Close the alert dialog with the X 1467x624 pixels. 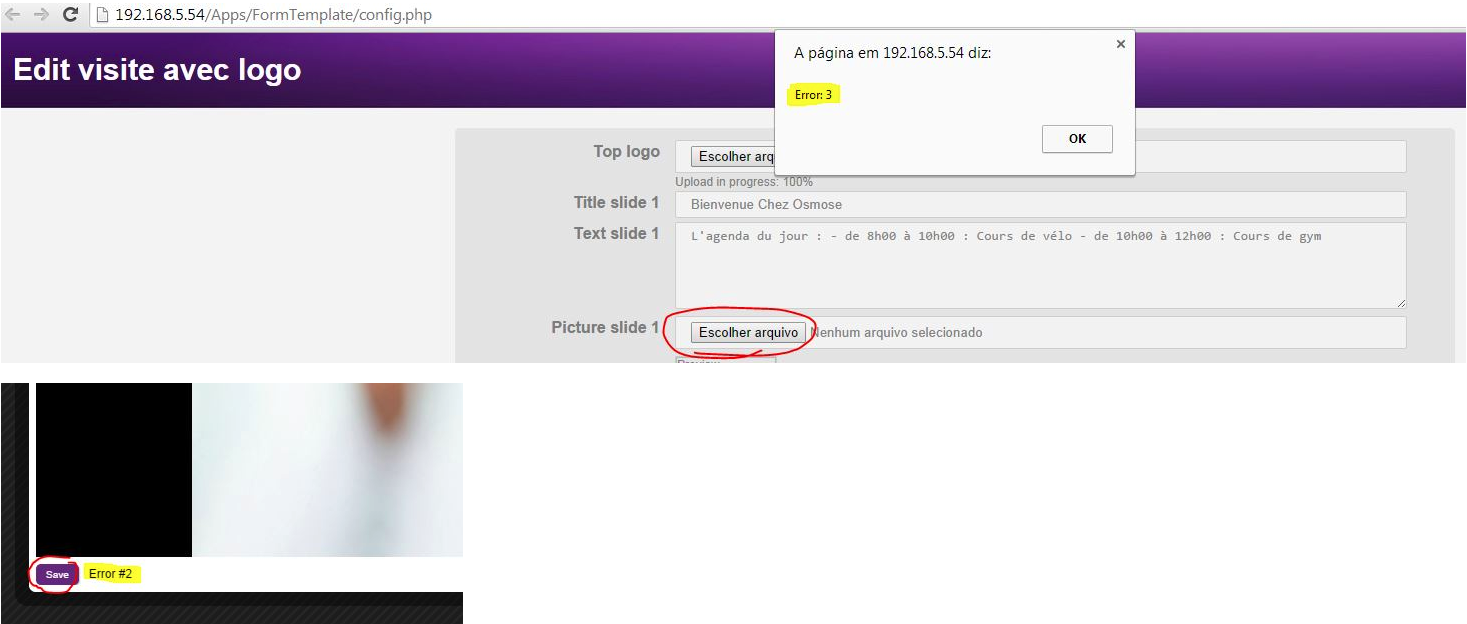click(1120, 44)
